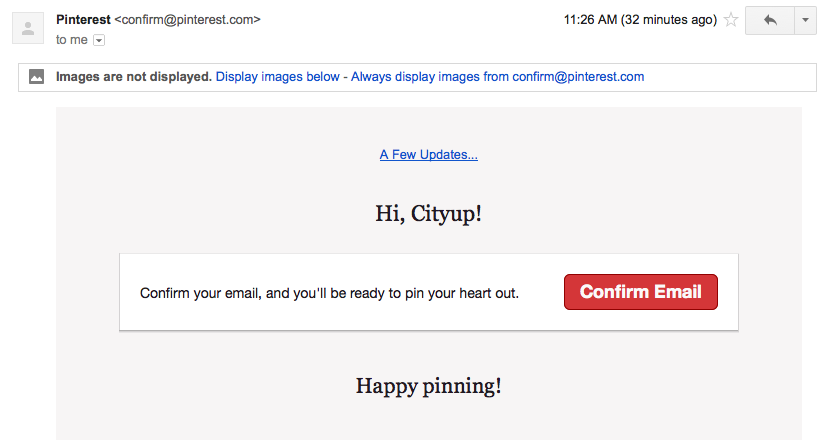This screenshot has height=440, width=831.
Task: Click the red Confirm Email button
Action: pos(641,292)
